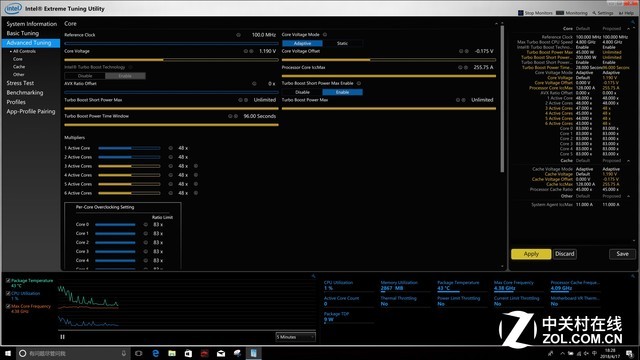Viewport: 640px width, 360px height.
Task: Open Basic Tuning in the sidebar
Action: [22, 33]
